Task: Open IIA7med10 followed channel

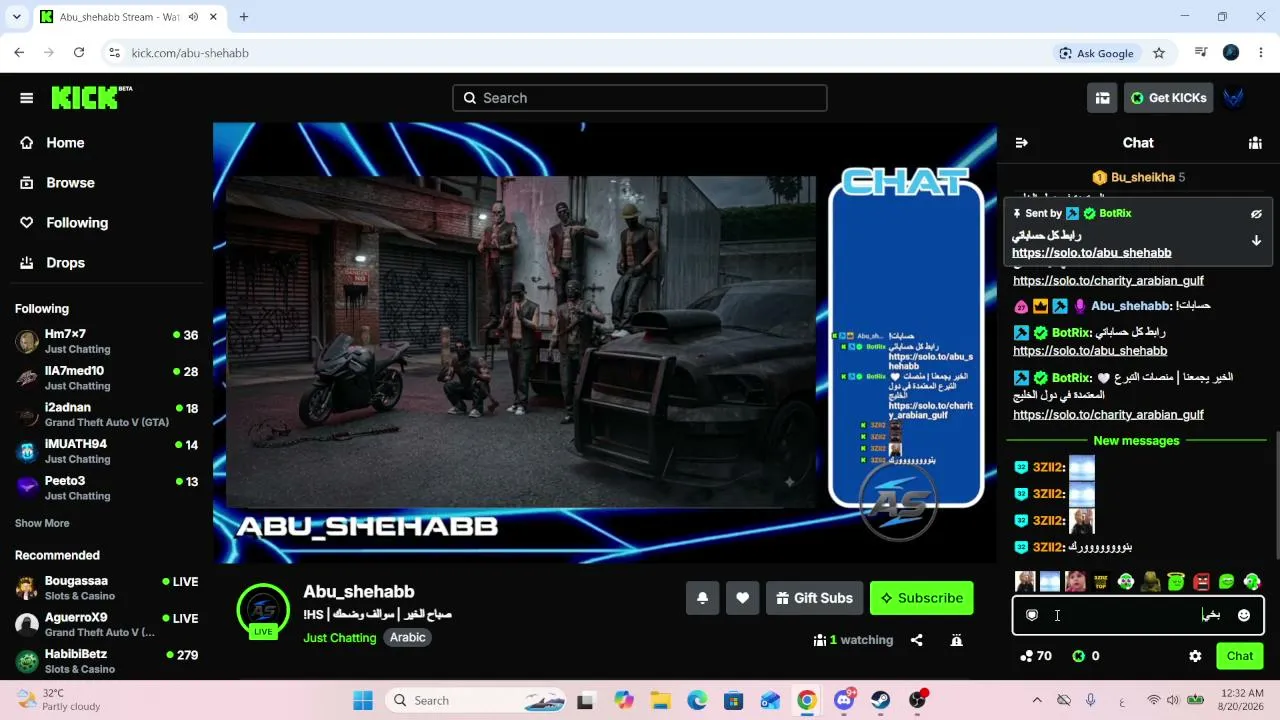Action: click(x=106, y=378)
